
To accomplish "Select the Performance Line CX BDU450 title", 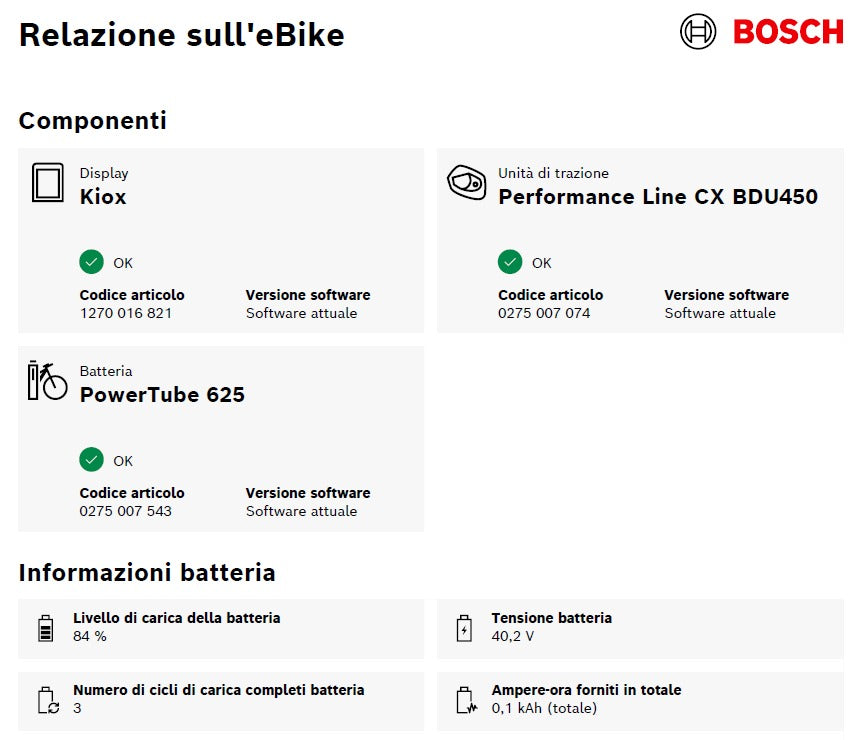I will (x=657, y=196).
